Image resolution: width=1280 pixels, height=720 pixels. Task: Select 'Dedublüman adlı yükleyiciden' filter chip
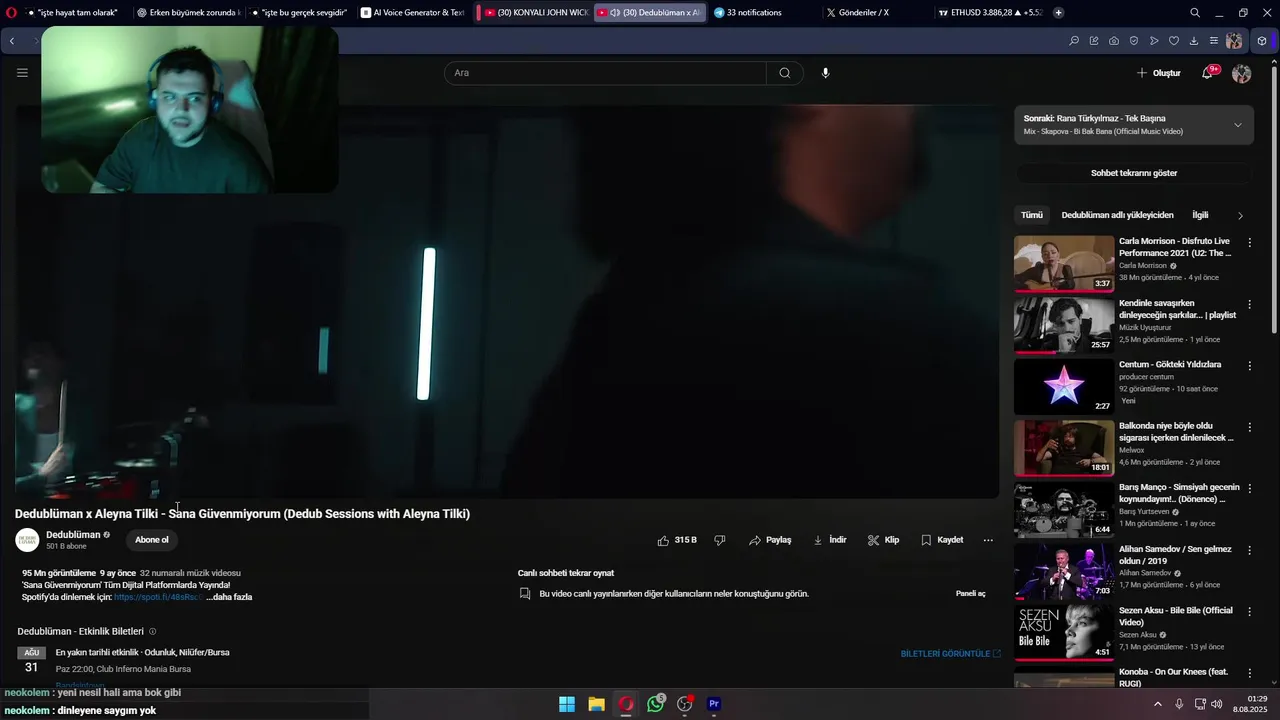1118,215
